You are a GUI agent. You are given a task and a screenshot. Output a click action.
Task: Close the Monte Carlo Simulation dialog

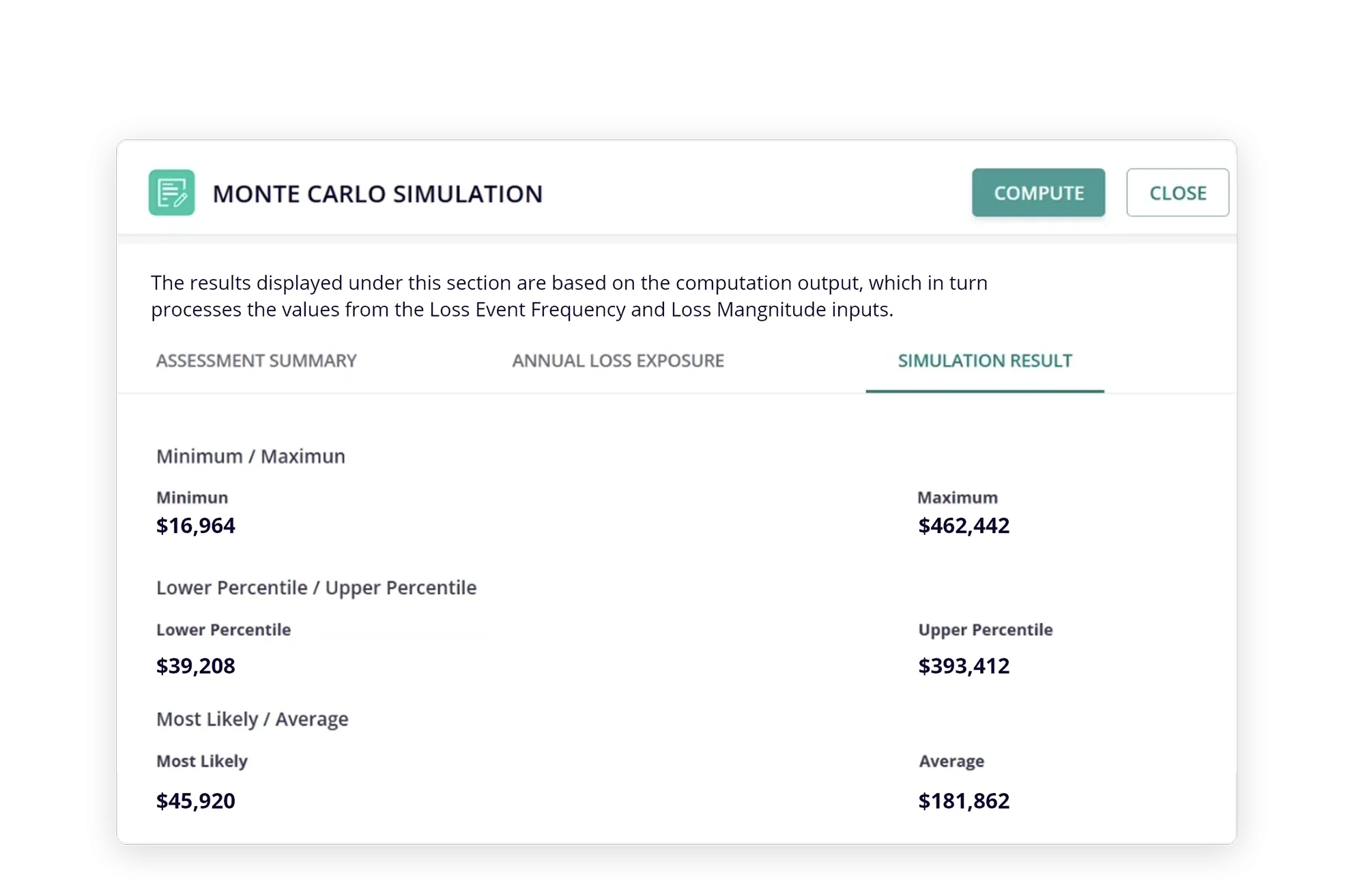point(1177,193)
